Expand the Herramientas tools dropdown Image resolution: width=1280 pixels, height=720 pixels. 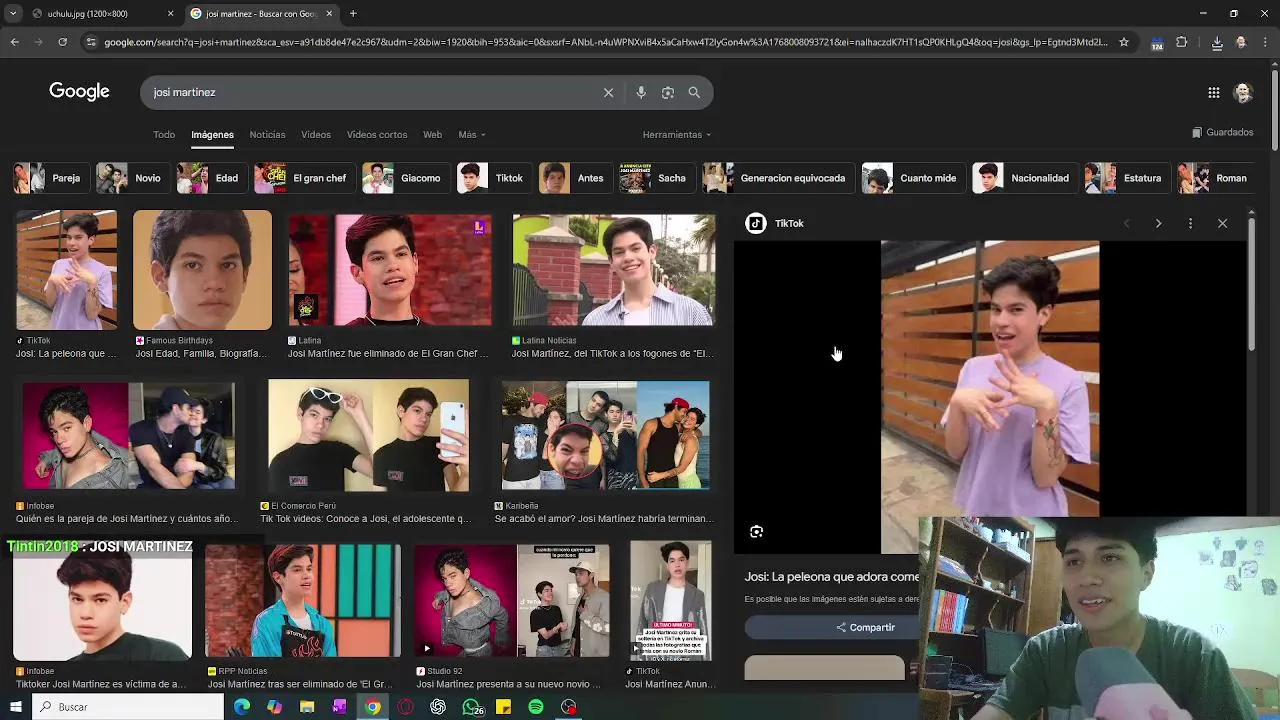click(677, 134)
